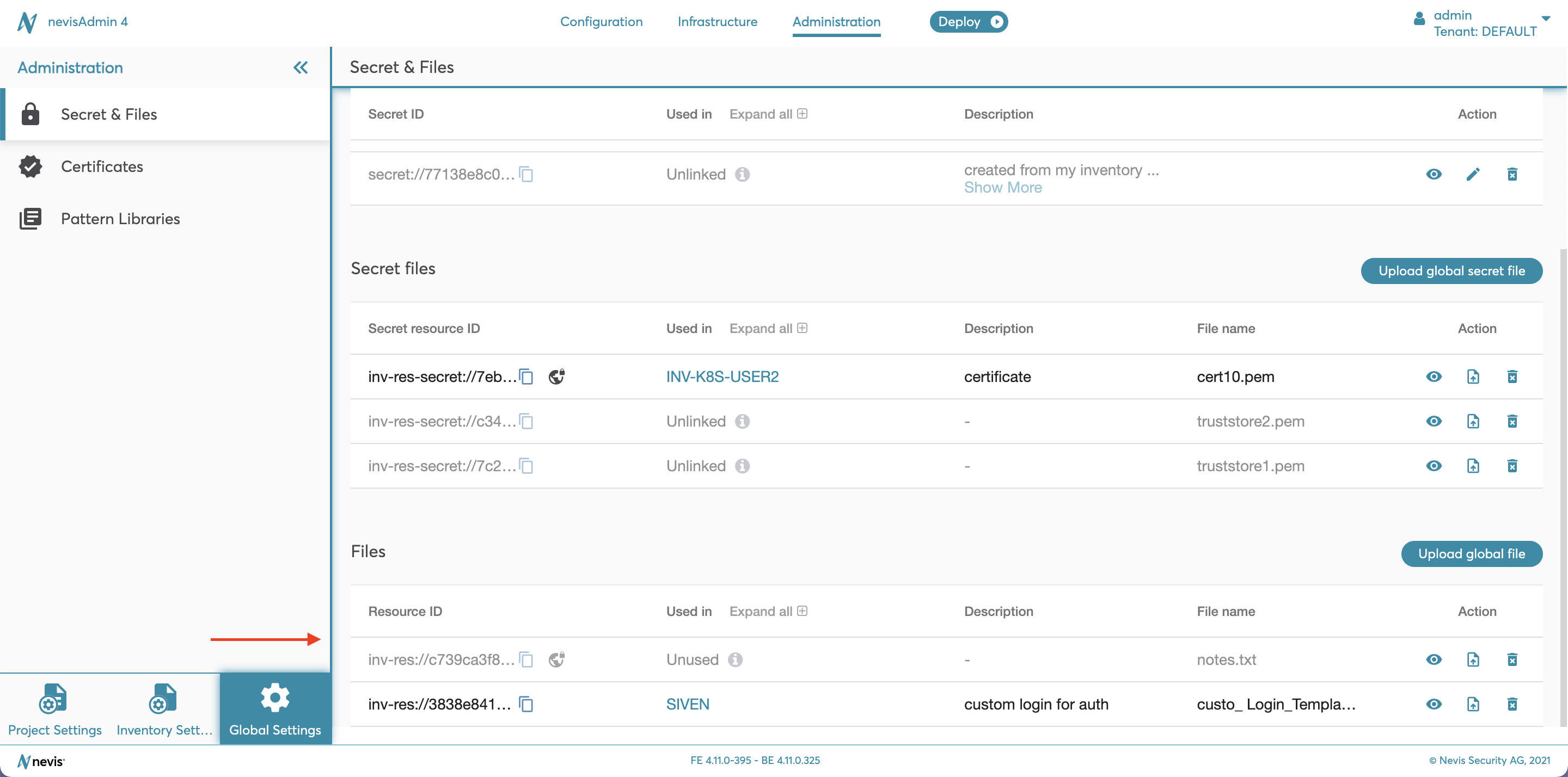This screenshot has width=1568, height=777.
Task: Copy the inv-res-secret://7c2 resource ID
Action: click(x=526, y=466)
